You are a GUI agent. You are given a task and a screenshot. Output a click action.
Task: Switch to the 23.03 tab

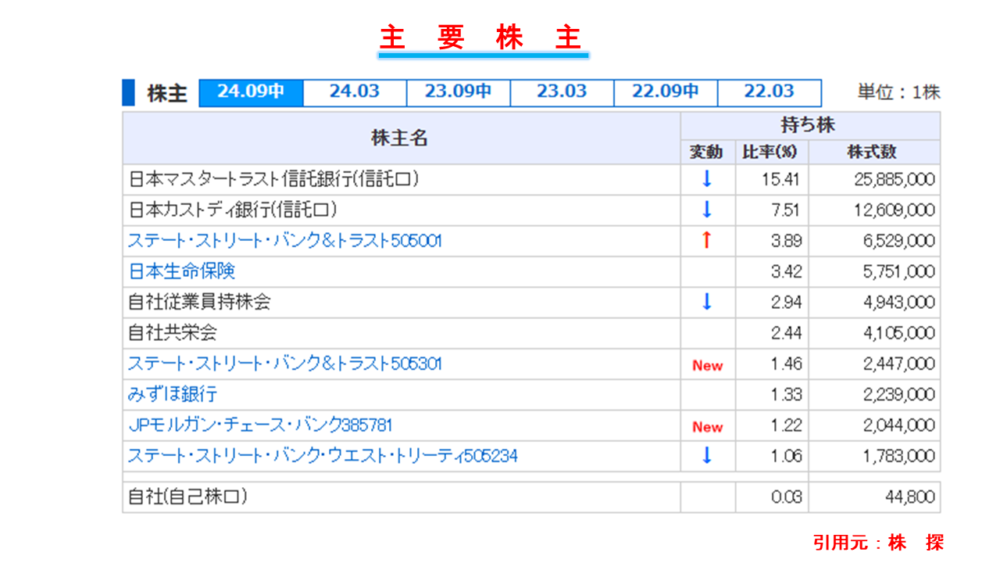[562, 92]
